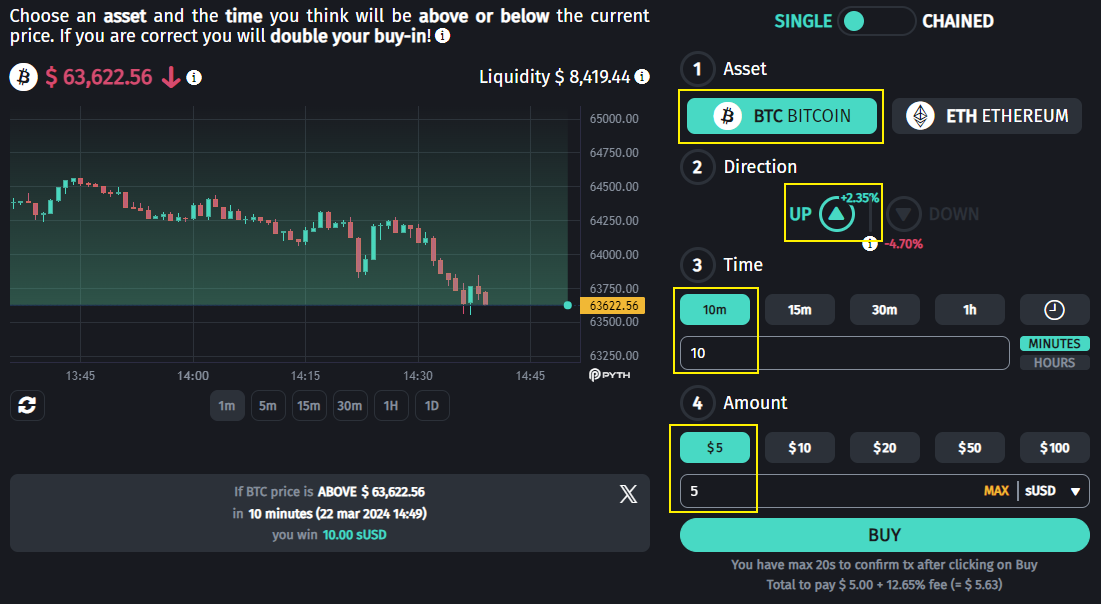Click info icon beside BTC price
The height and width of the screenshot is (604, 1101).
tap(194, 77)
